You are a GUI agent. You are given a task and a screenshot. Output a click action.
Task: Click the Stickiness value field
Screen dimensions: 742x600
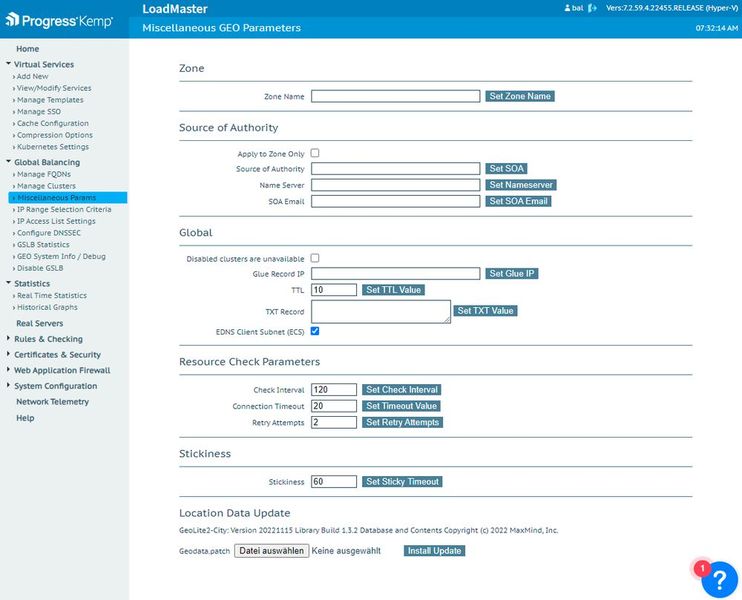334,481
